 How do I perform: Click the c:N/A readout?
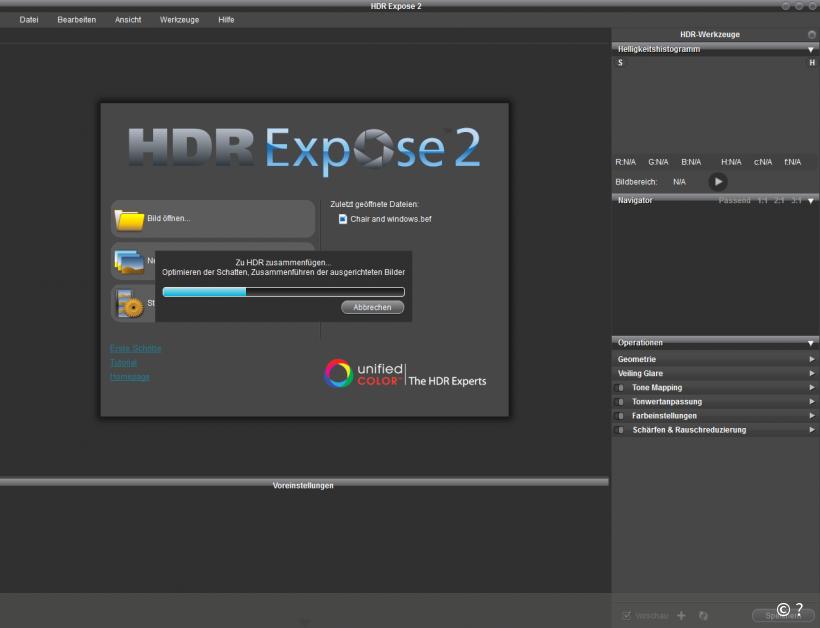coord(763,162)
